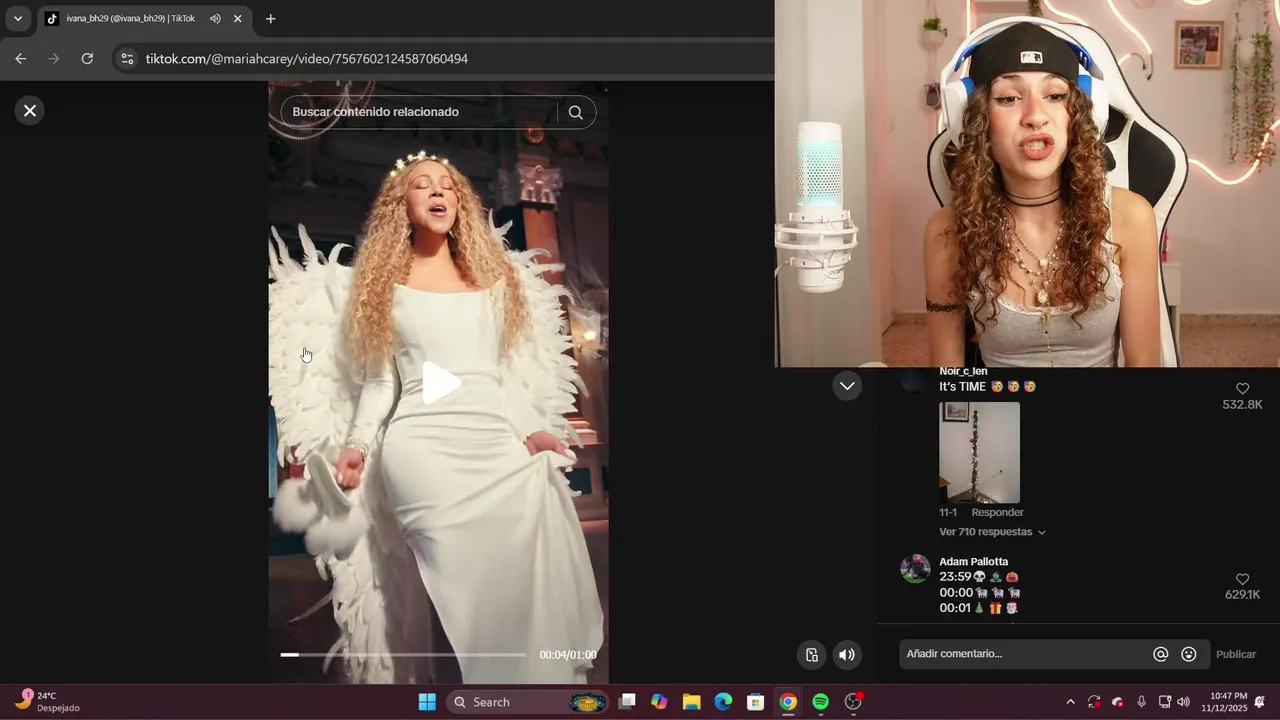
Task: Click the '629.1K' like count
Action: click(x=1242, y=595)
